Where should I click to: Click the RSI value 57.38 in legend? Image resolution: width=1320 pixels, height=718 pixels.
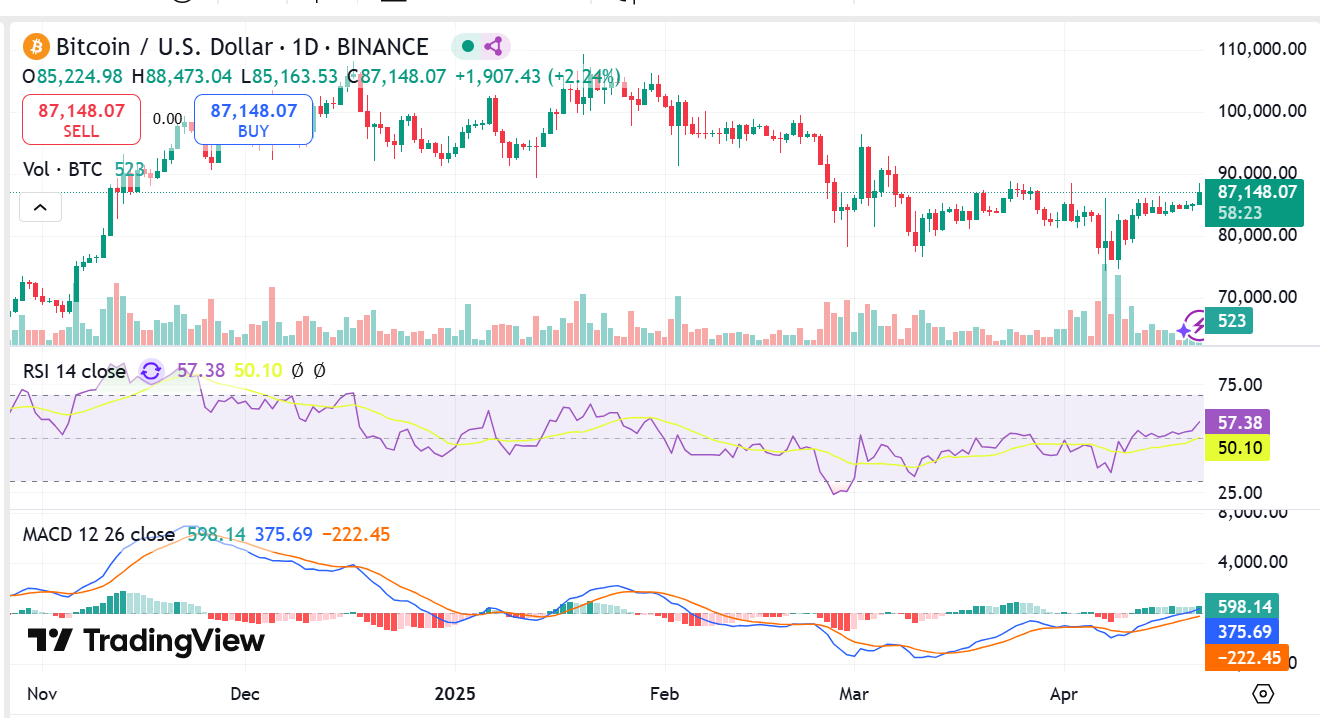[200, 371]
